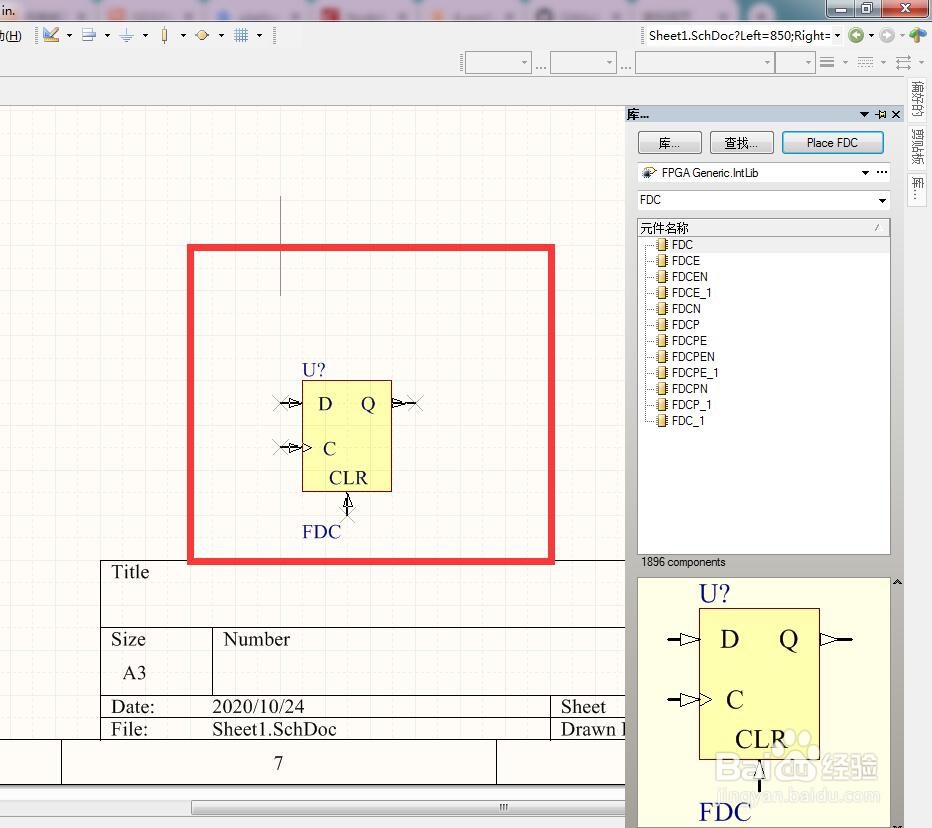Click the grey forward navigation arrow
This screenshot has width=932, height=828.
(887, 36)
